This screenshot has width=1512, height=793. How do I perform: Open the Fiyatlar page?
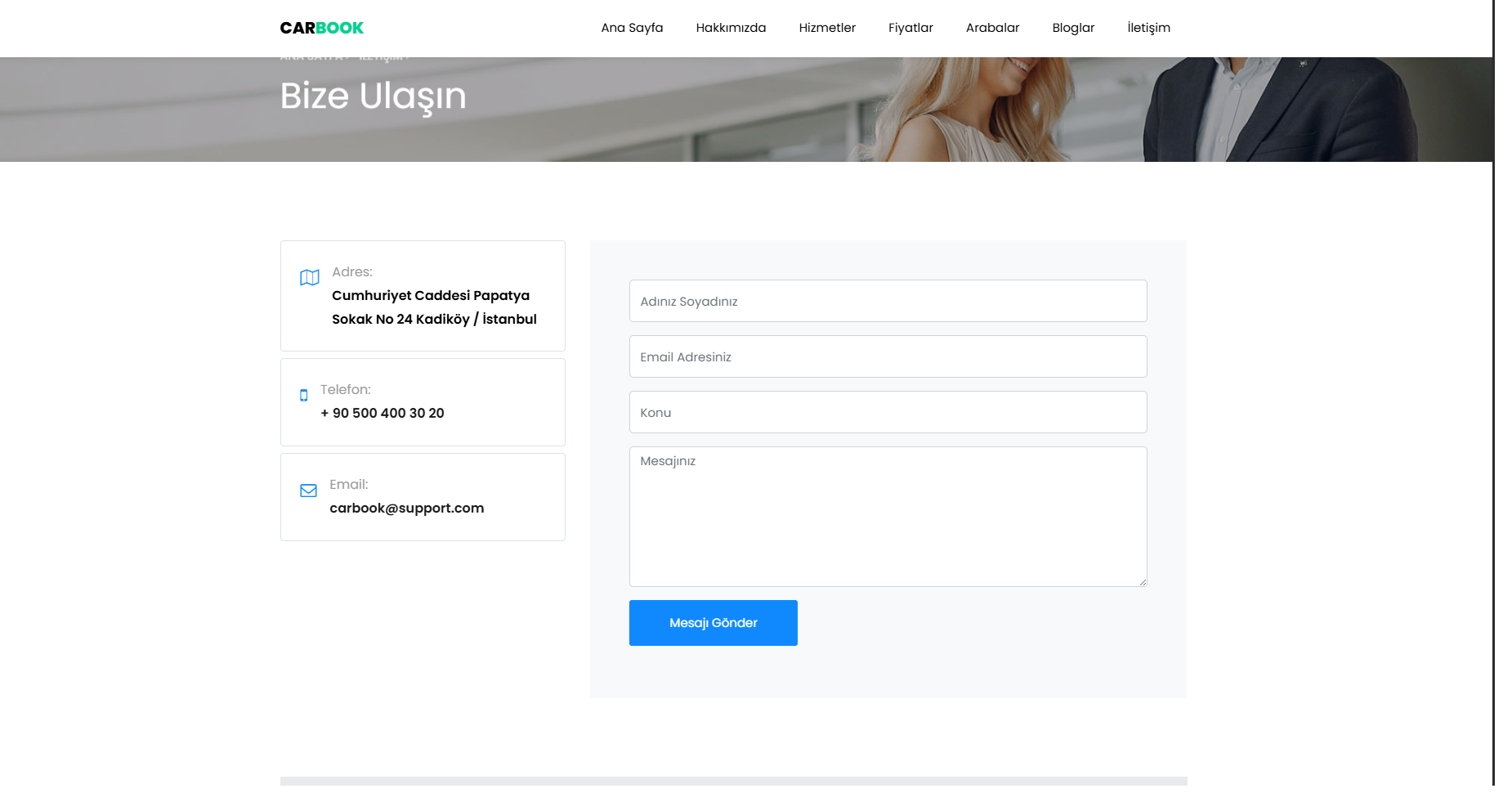click(x=910, y=27)
